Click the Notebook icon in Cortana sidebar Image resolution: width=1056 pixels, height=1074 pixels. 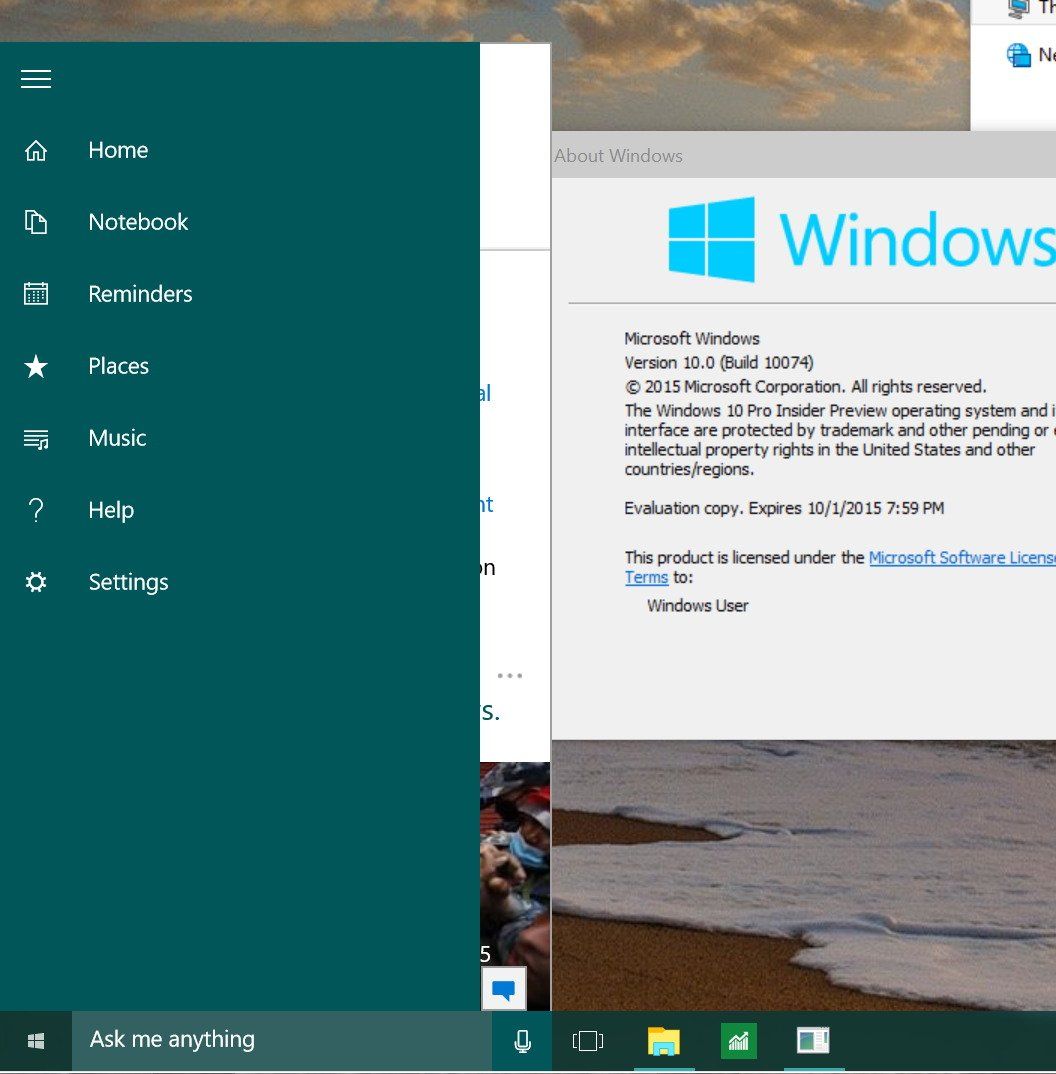36,222
